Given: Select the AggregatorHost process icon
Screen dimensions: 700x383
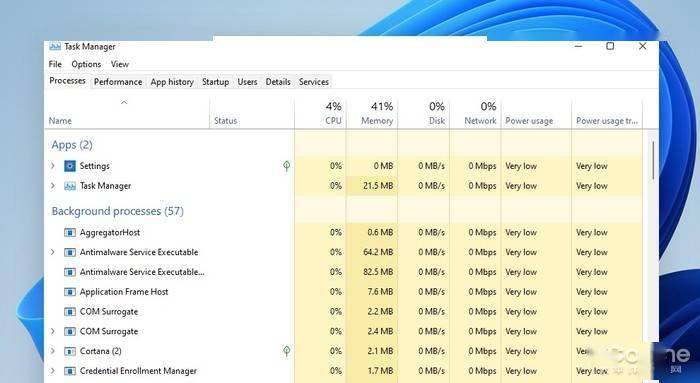Looking at the screenshot, I should [70, 233].
